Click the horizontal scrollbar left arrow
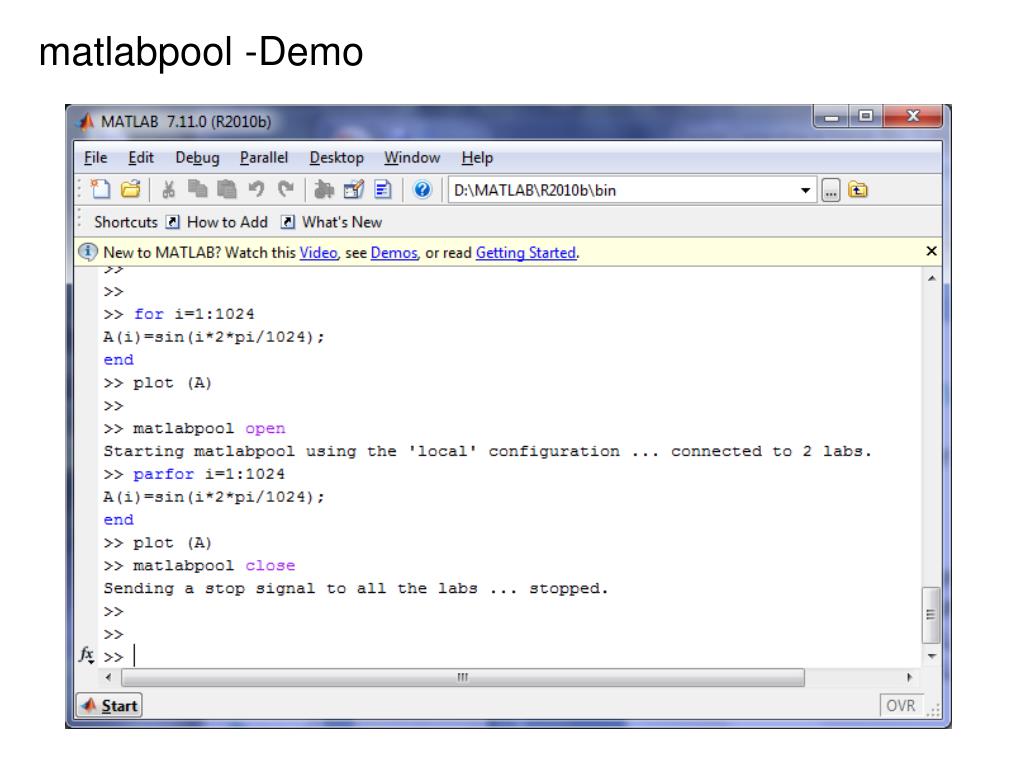Image resolution: width=1024 pixels, height=768 pixels. [108, 677]
